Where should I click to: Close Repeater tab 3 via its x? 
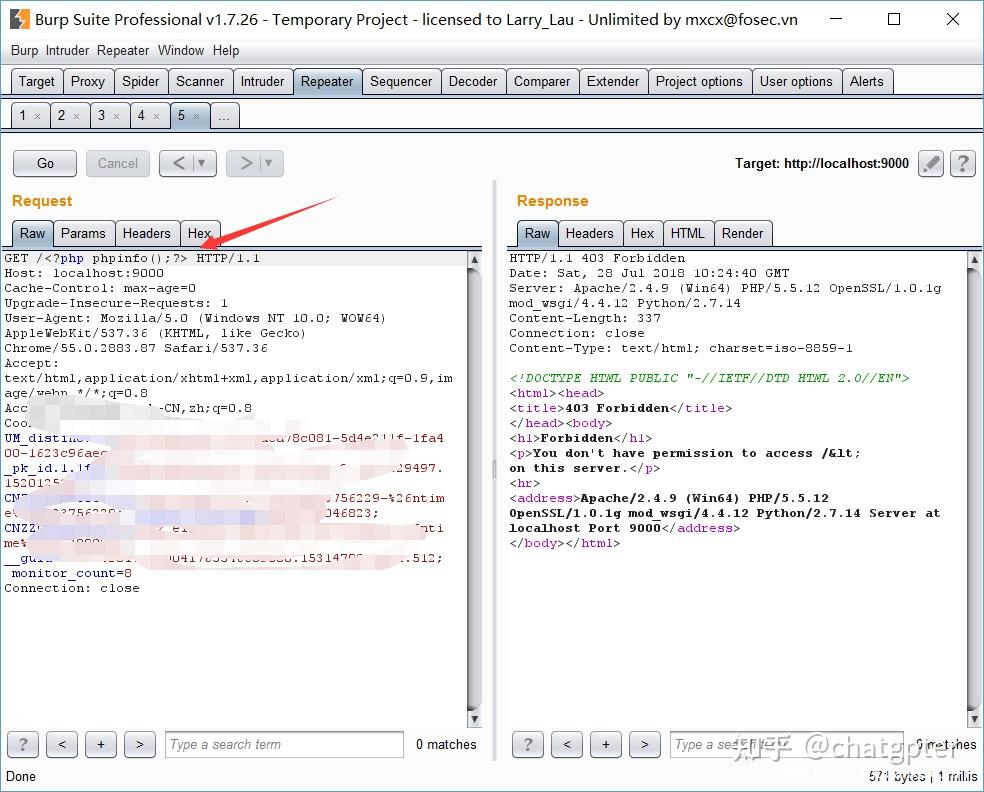click(x=116, y=116)
